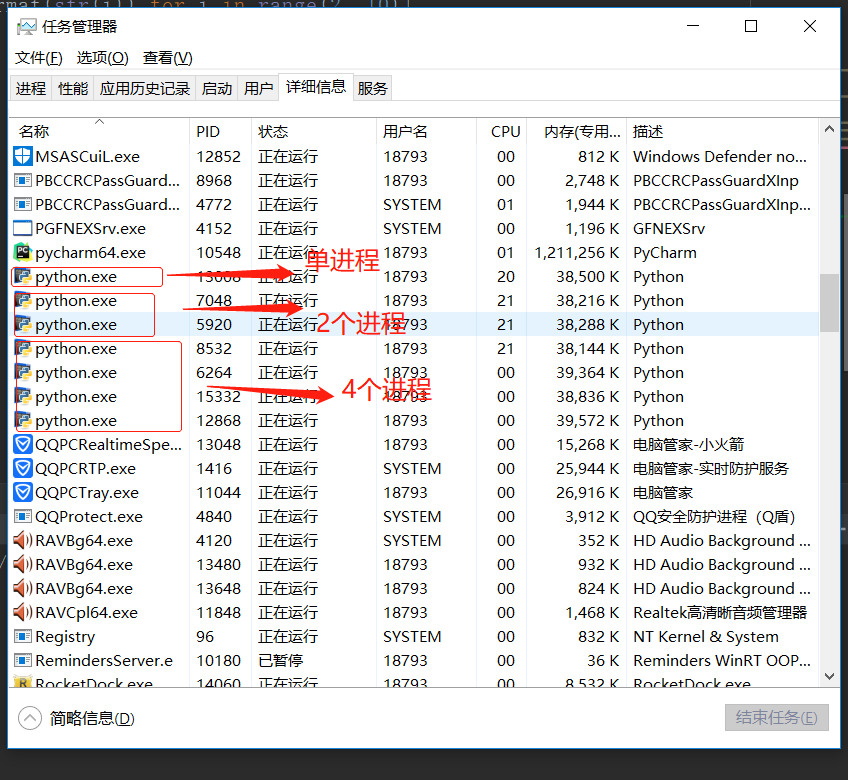Screen dimensions: 848x780
Task: Minimize the Task Manager window
Action: pos(693,26)
